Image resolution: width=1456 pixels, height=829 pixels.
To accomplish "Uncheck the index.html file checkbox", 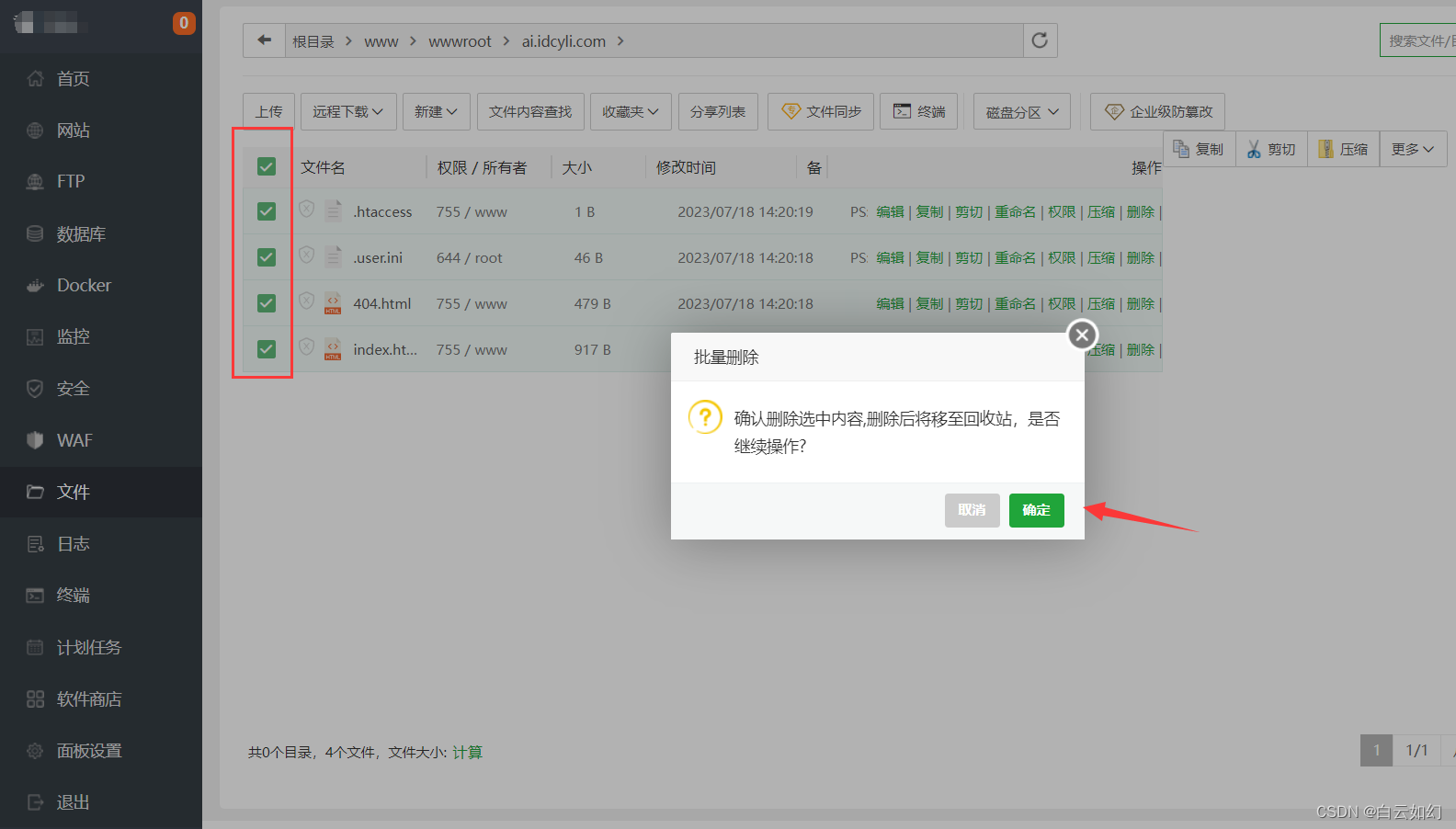I will point(267,349).
